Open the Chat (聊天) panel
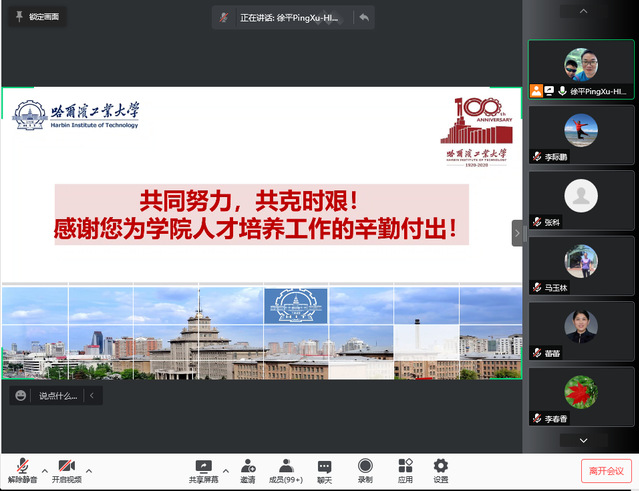The height and width of the screenshot is (491, 639). click(324, 468)
